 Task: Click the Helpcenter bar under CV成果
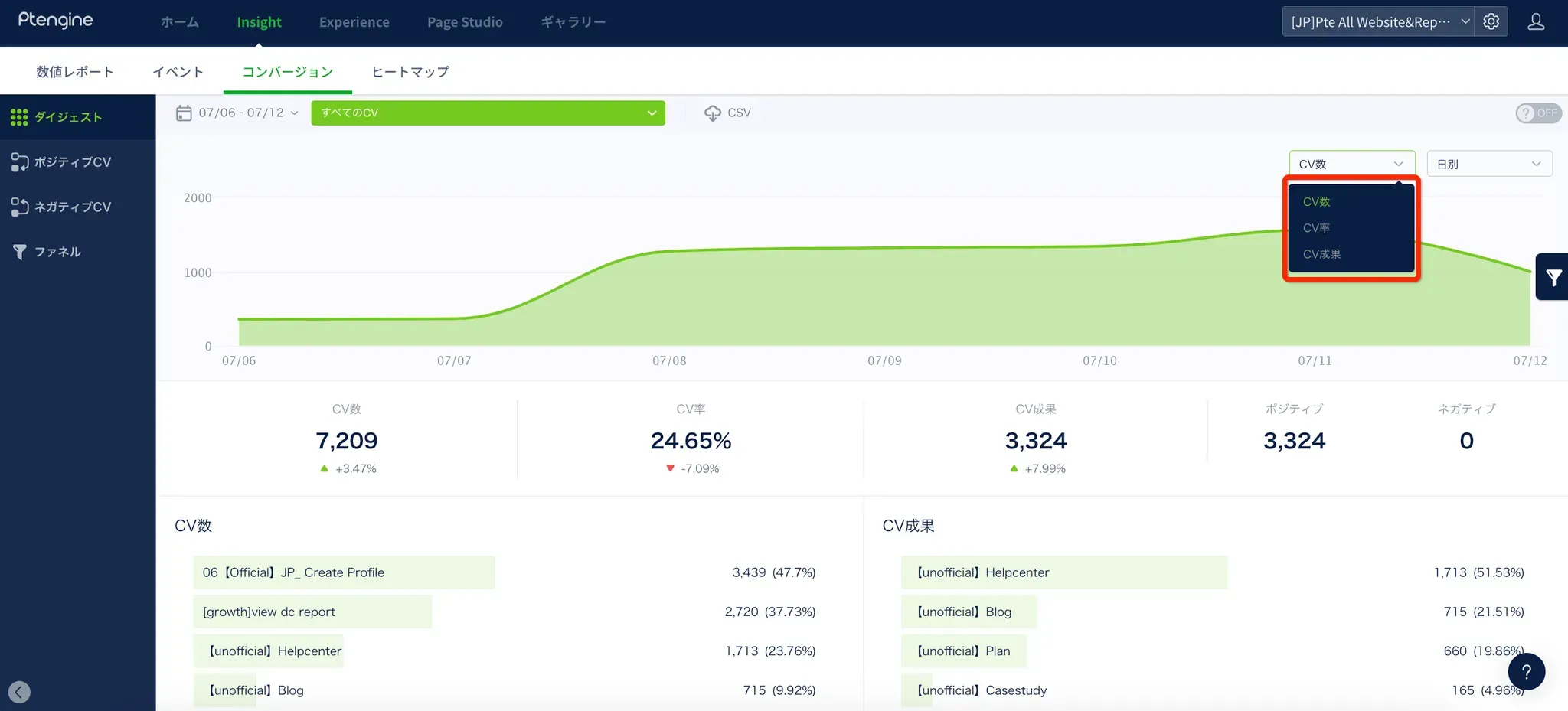(1063, 572)
